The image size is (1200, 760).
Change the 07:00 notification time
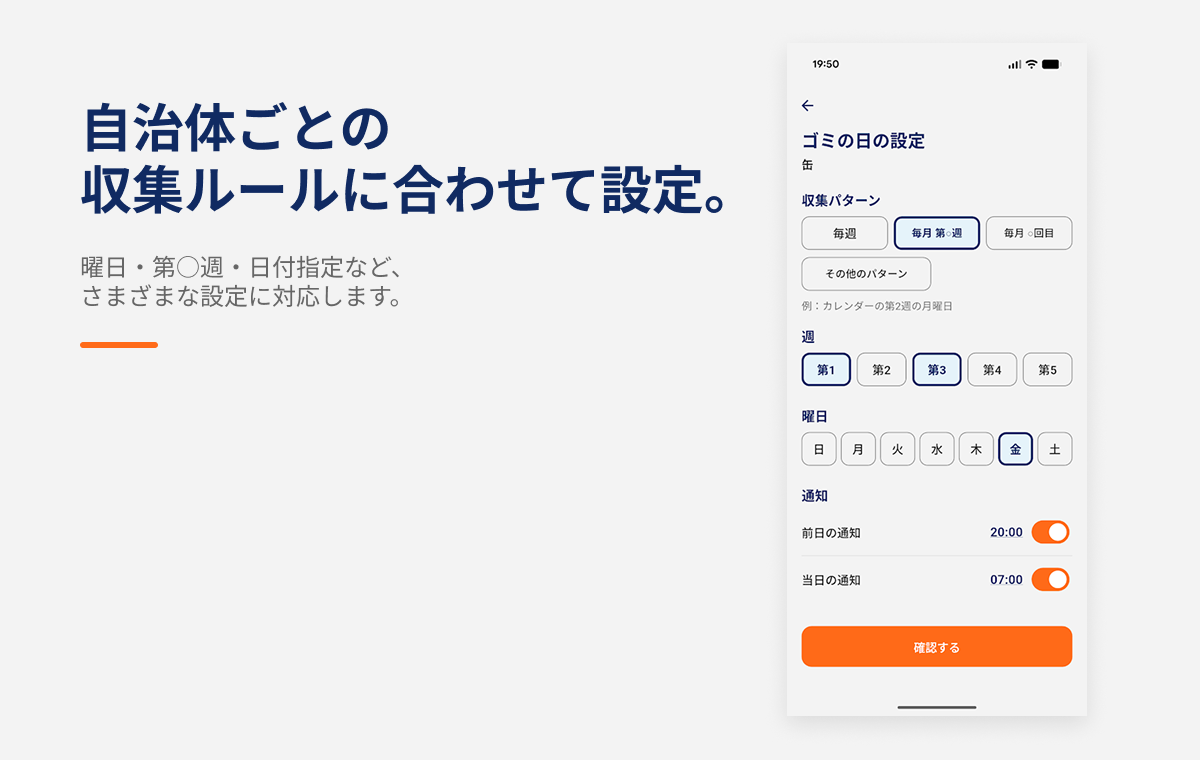pos(1006,580)
